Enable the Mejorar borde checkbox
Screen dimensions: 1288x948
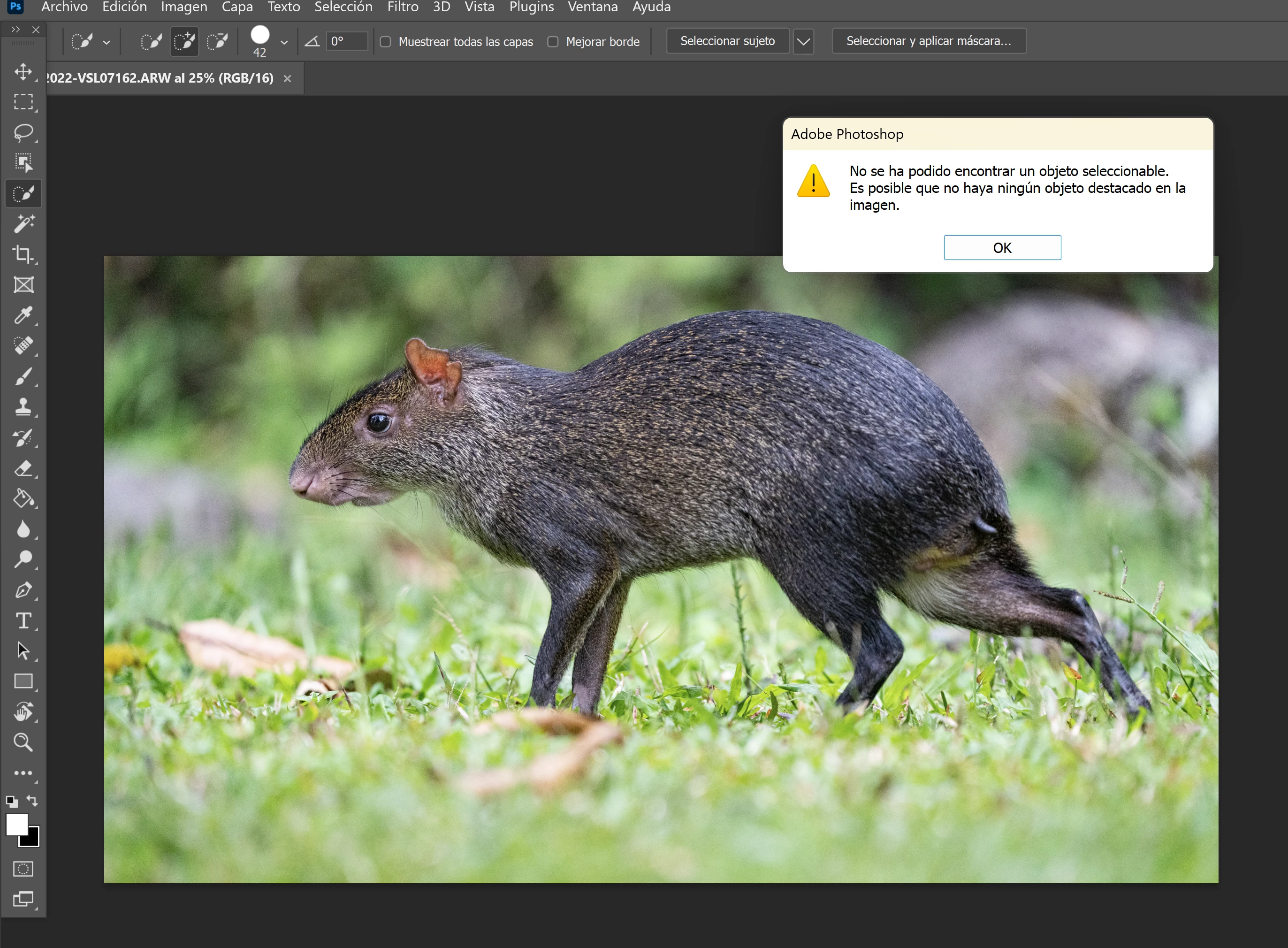(552, 41)
